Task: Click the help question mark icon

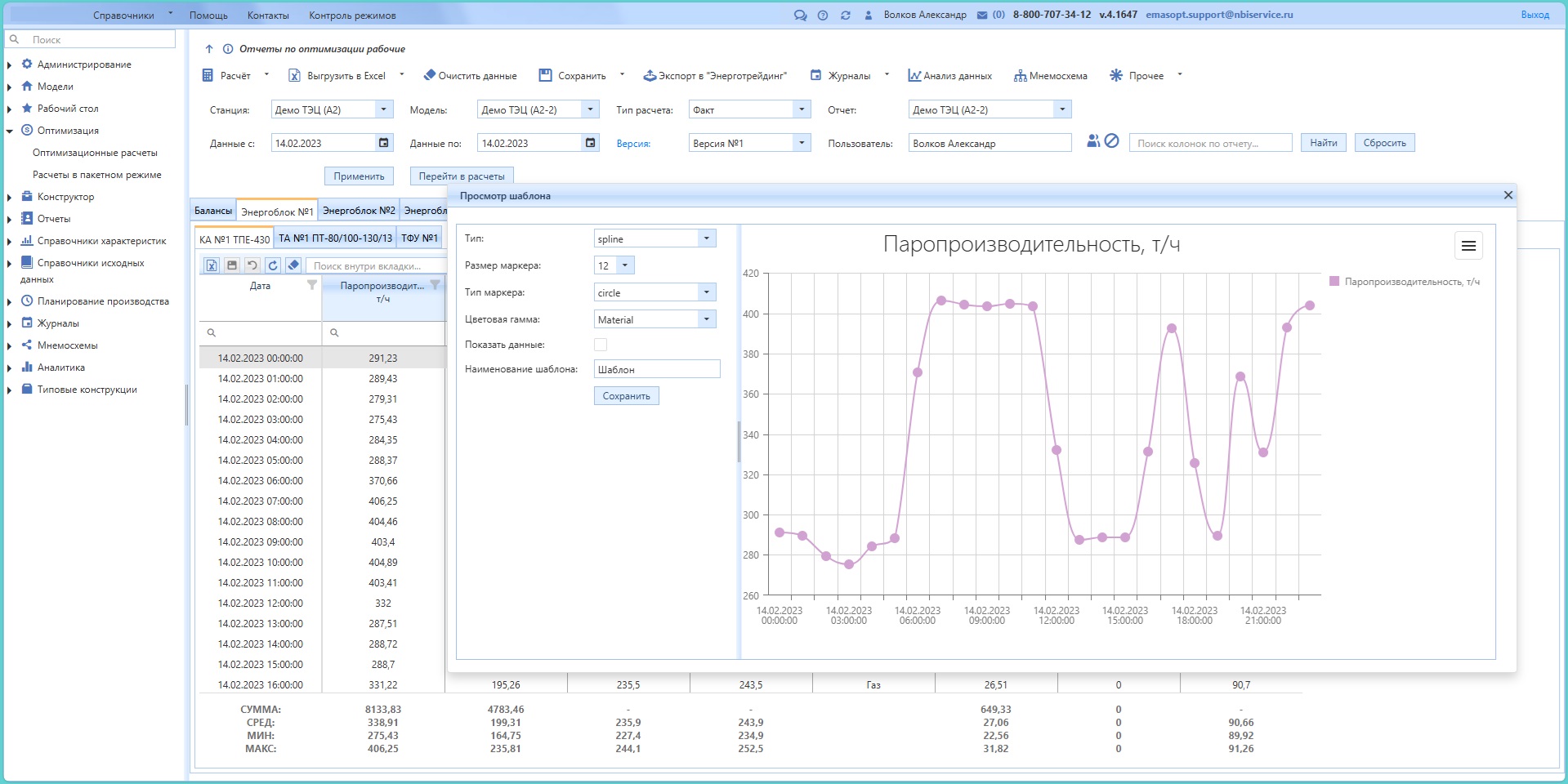Action: click(x=823, y=16)
